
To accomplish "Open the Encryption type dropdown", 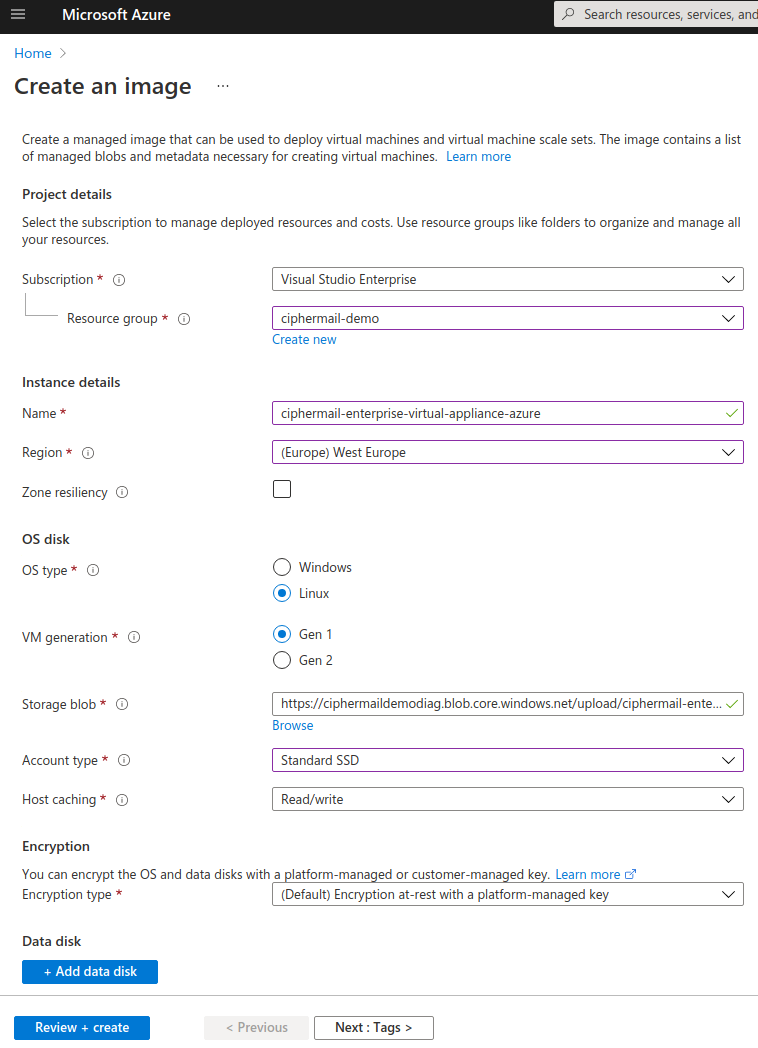I will coord(507,894).
